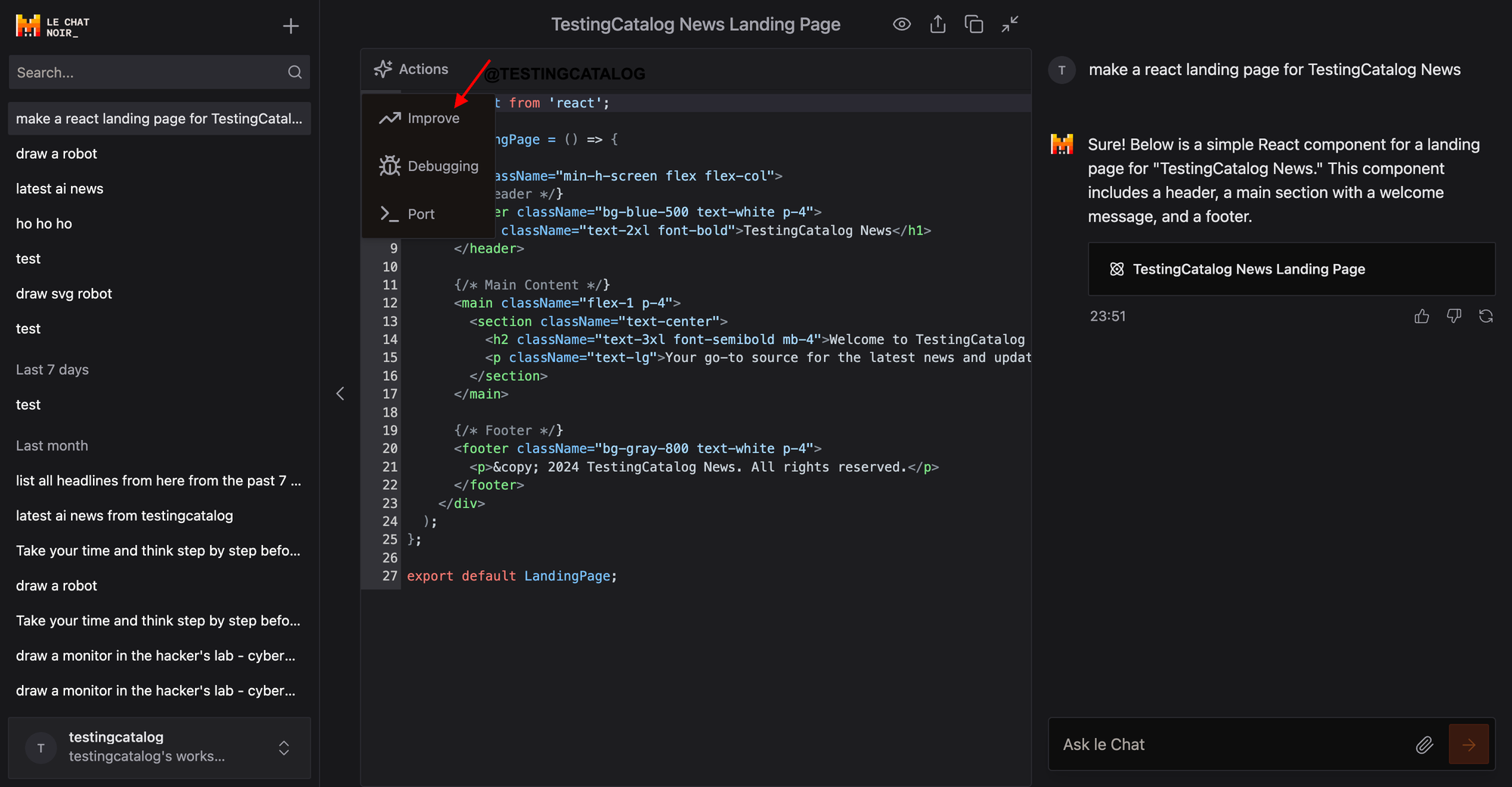Image resolution: width=1512 pixels, height=787 pixels.
Task: Toggle the canvas preview eye icon
Action: point(901,24)
